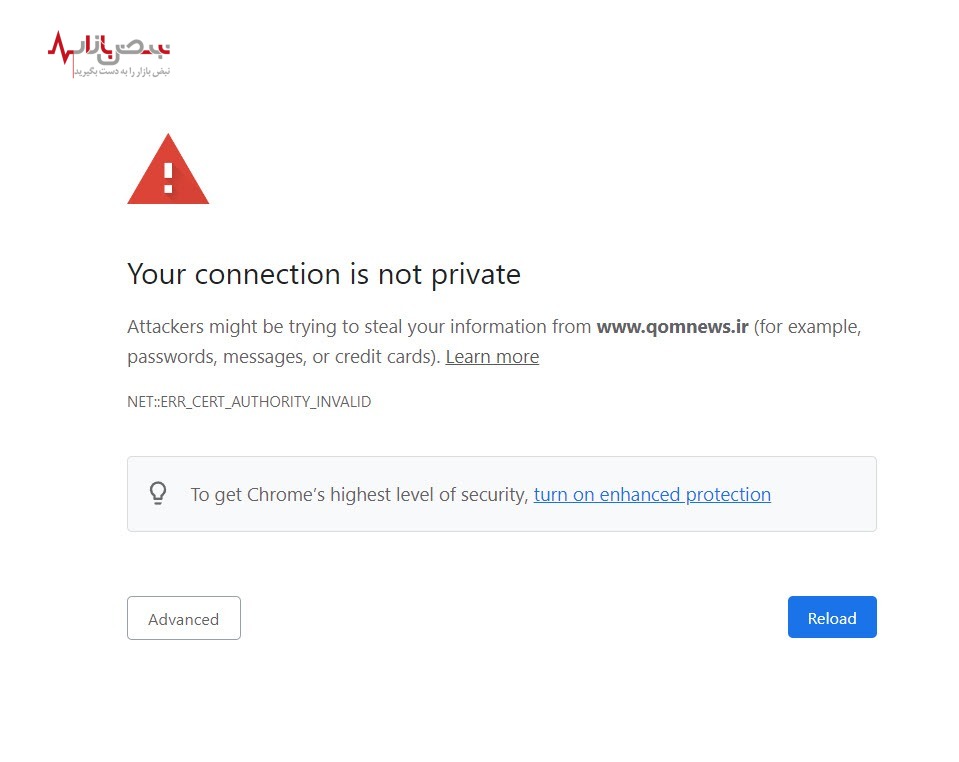Click the bold www.qomnews.ir domain name
959x762 pixels.
coord(672,327)
